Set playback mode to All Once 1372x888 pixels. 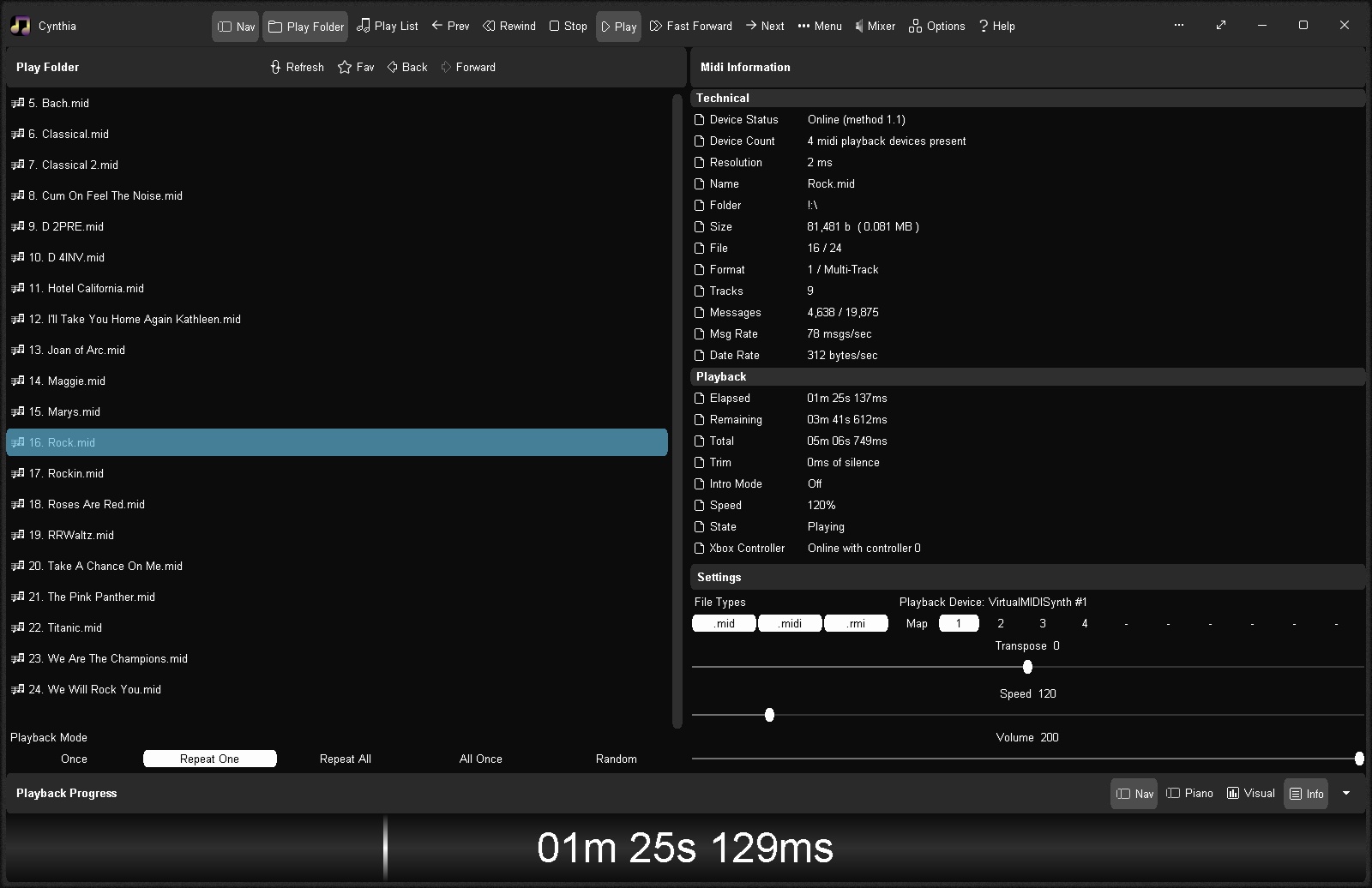click(x=481, y=759)
